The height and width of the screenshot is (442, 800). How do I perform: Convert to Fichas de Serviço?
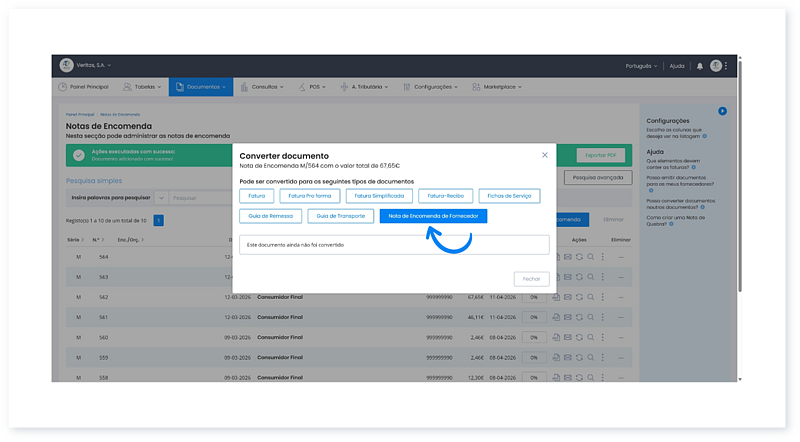coord(509,196)
